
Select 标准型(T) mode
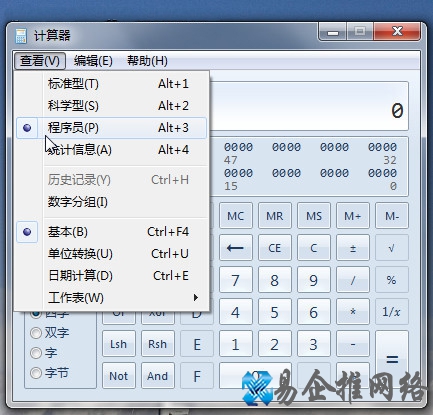(x=111, y=84)
